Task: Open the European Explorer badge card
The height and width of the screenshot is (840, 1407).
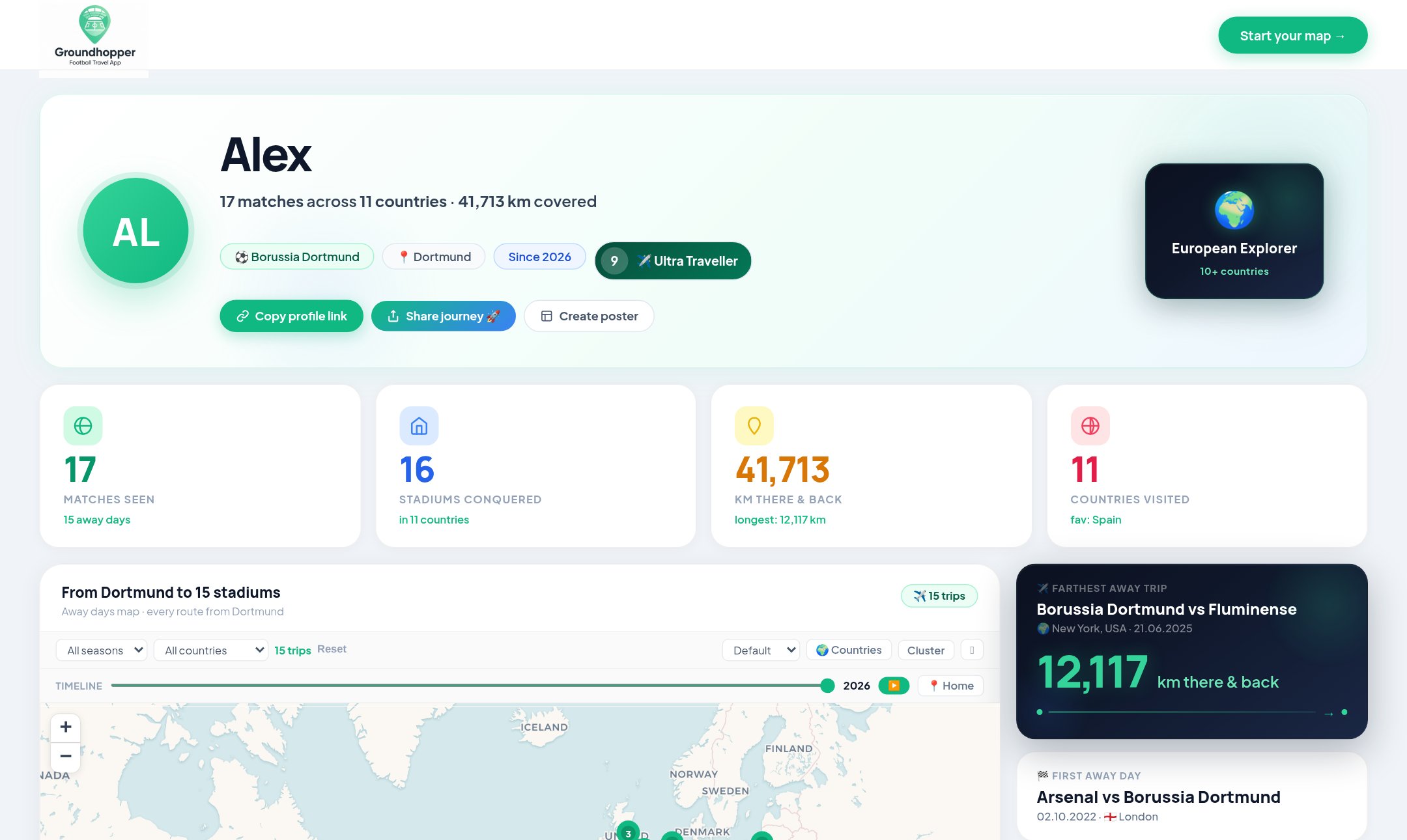Action: coord(1234,231)
